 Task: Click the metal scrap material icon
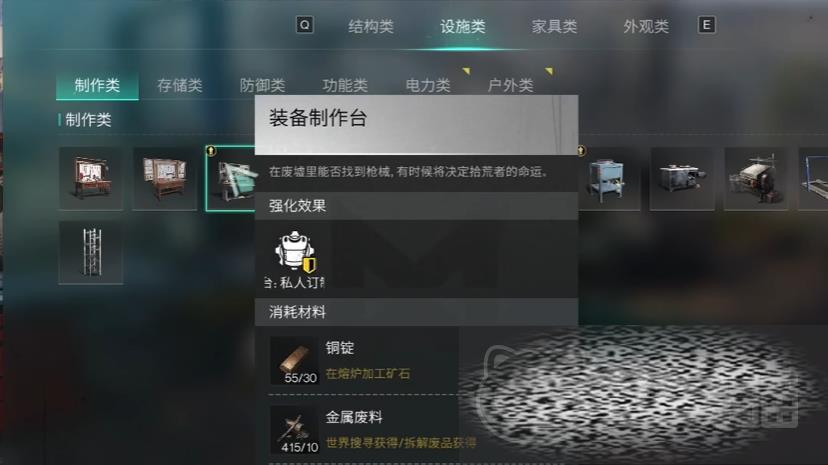pos(294,430)
